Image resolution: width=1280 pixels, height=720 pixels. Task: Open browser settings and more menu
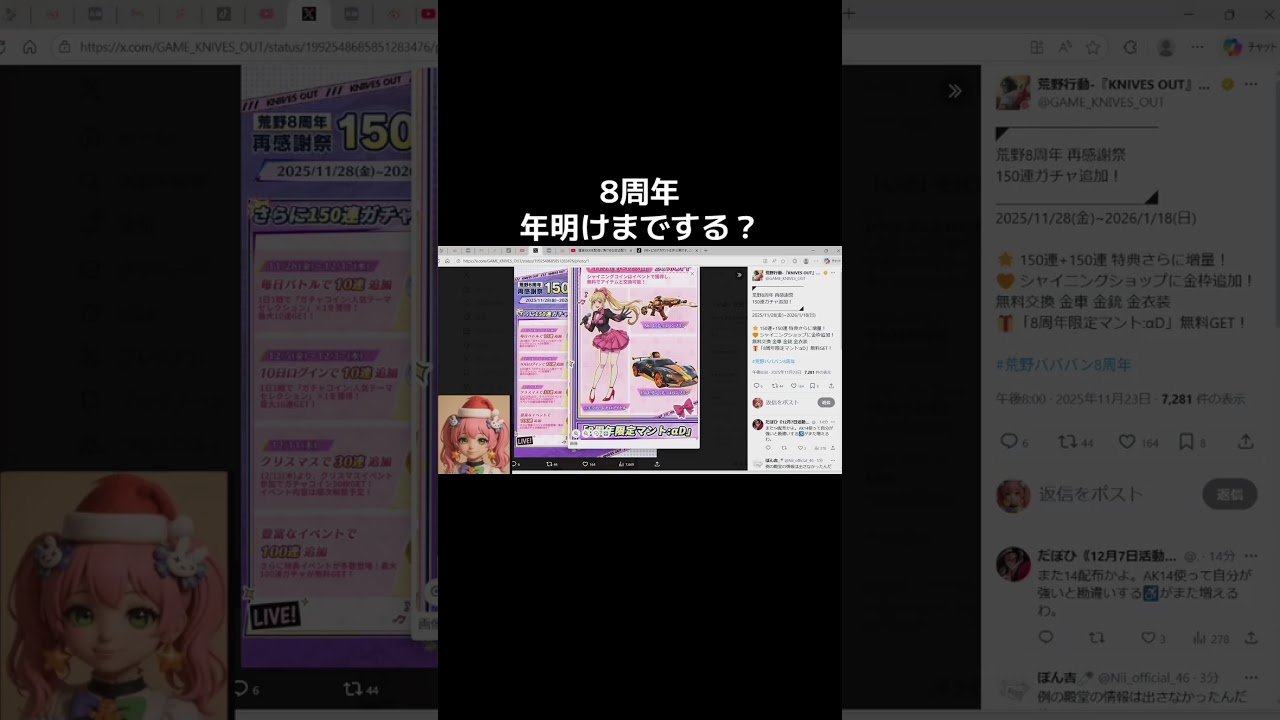click(1198, 47)
